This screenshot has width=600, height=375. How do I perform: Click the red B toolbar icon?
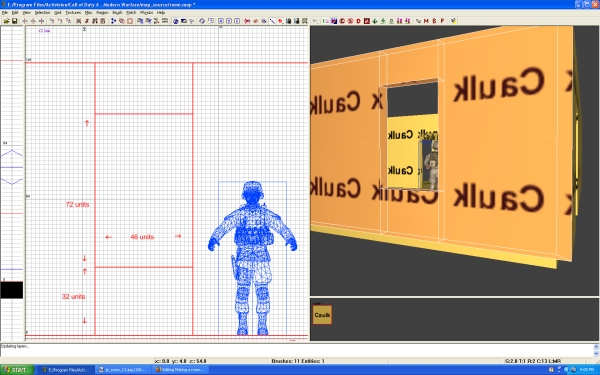(434, 21)
